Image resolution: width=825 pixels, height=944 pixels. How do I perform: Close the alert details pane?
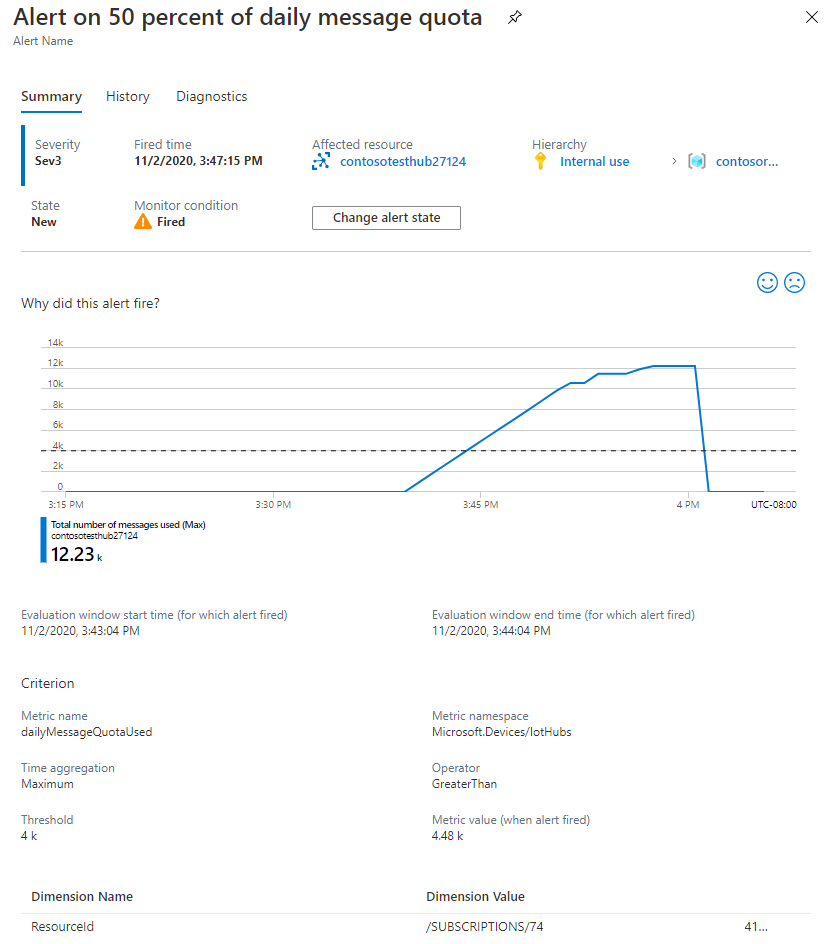pos(812,18)
